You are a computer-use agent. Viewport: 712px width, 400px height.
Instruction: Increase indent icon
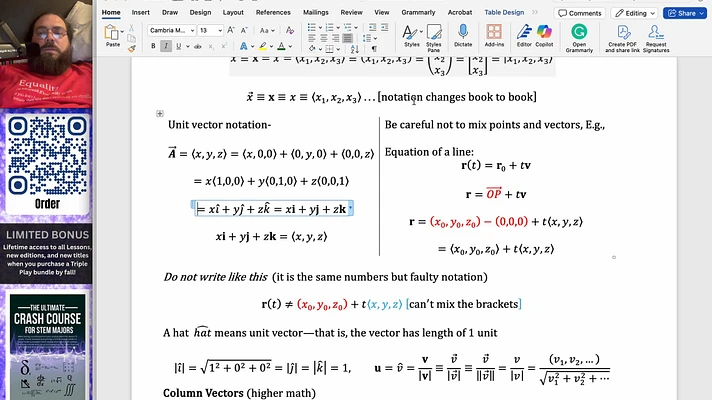(385, 28)
